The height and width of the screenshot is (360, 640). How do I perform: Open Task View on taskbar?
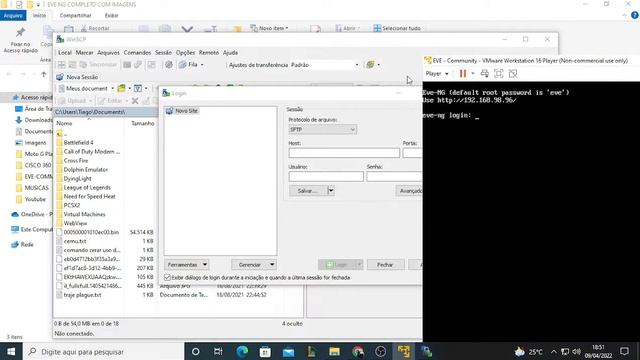pyautogui.click(x=218, y=351)
